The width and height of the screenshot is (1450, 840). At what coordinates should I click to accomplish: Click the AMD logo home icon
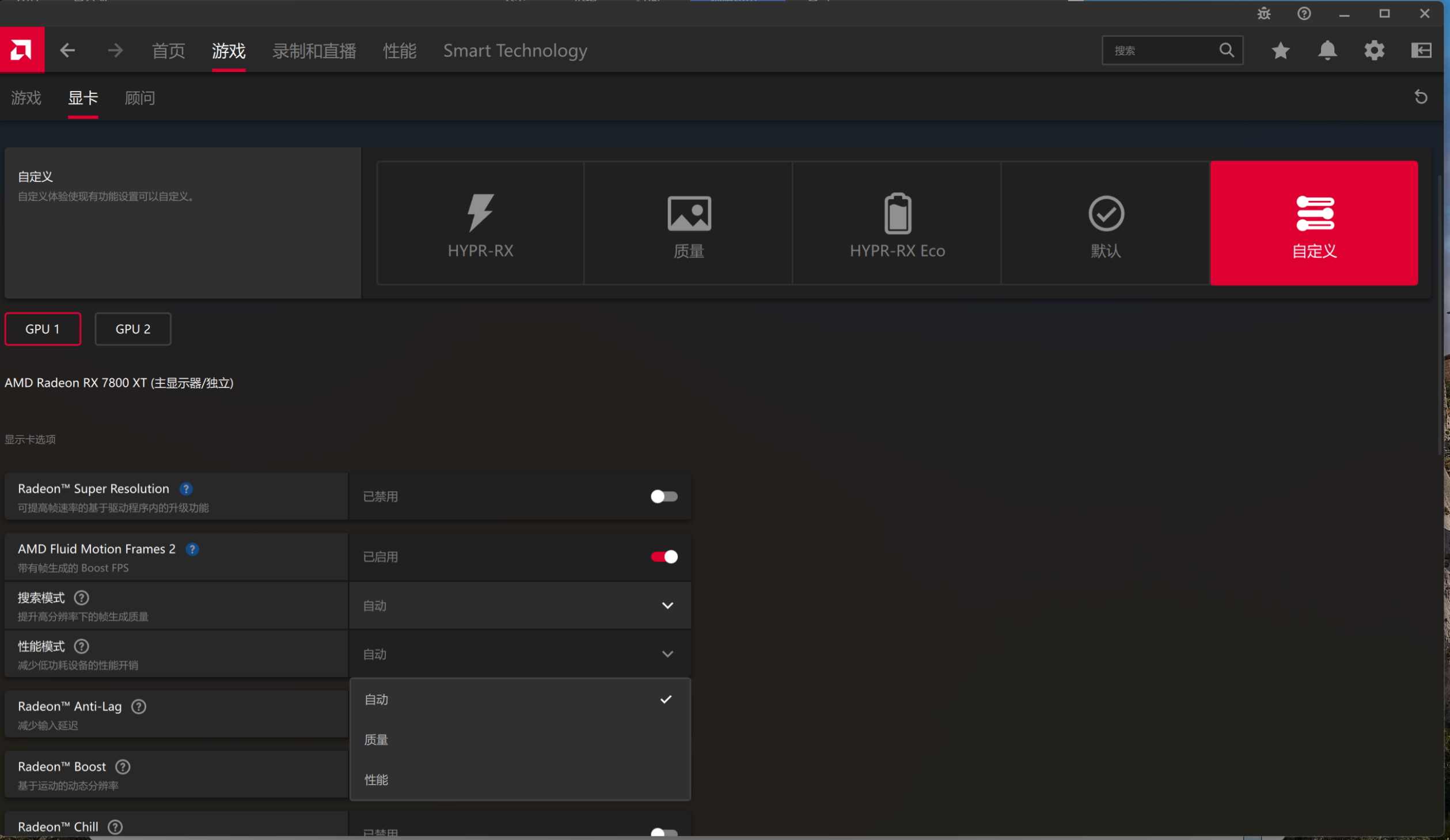(x=22, y=50)
